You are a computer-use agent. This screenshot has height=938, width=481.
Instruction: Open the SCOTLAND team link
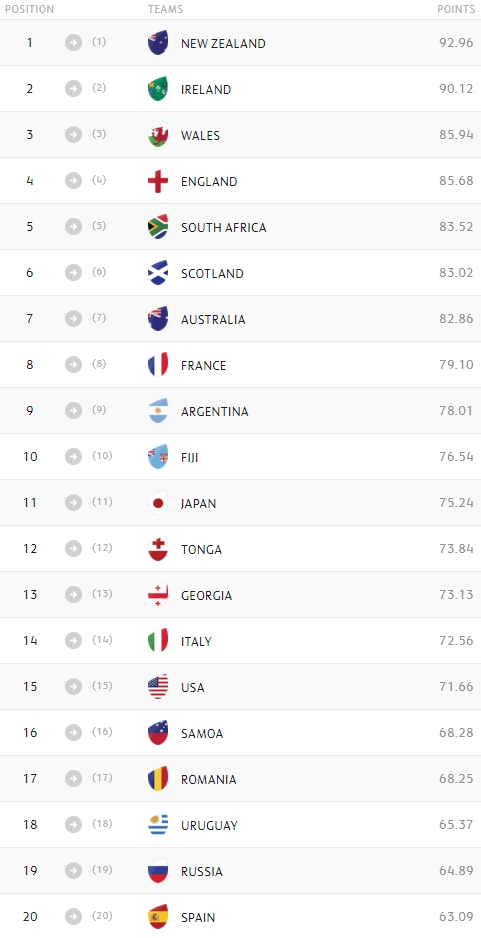212,273
